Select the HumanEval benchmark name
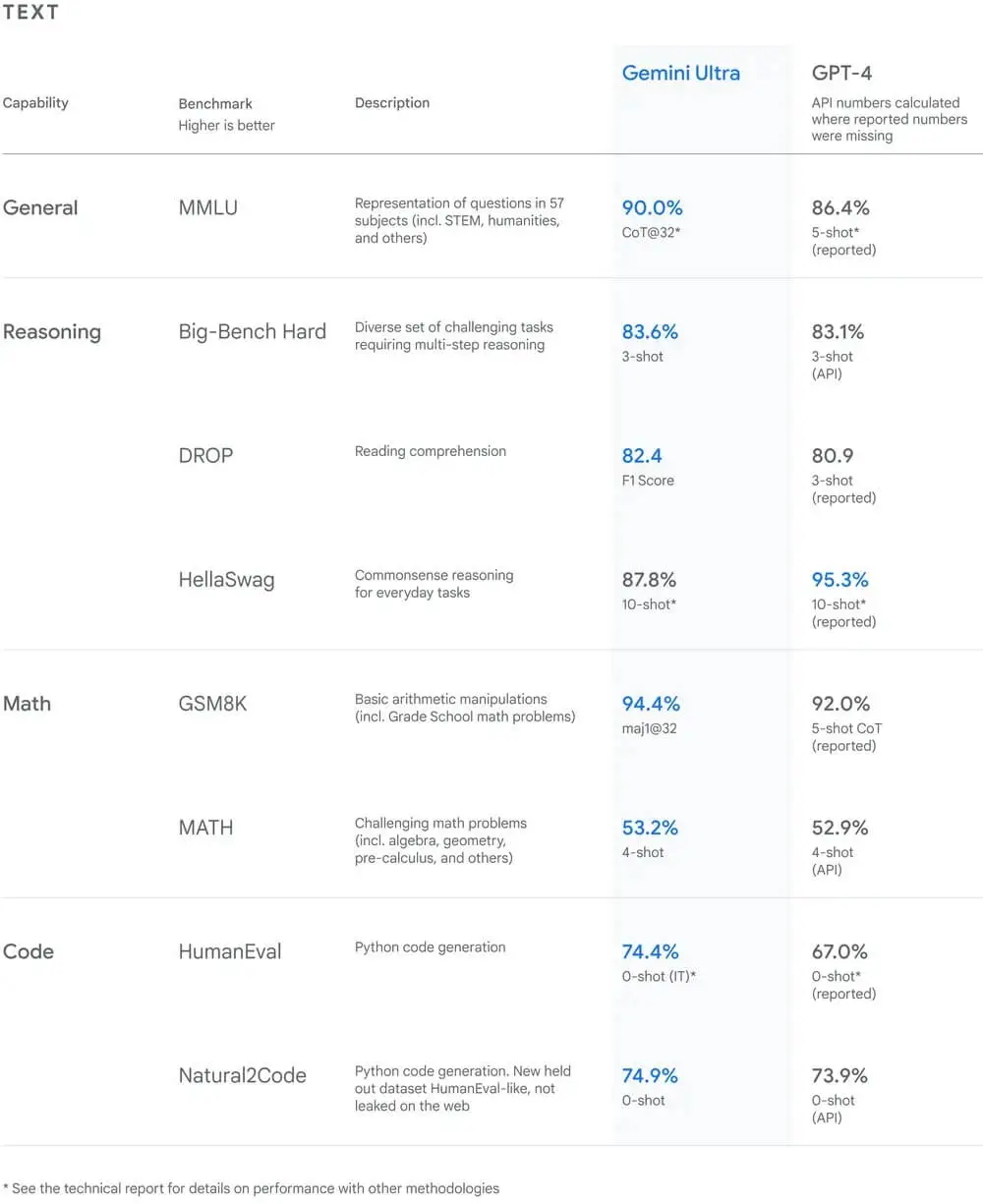The width and height of the screenshot is (983, 1204). [230, 951]
